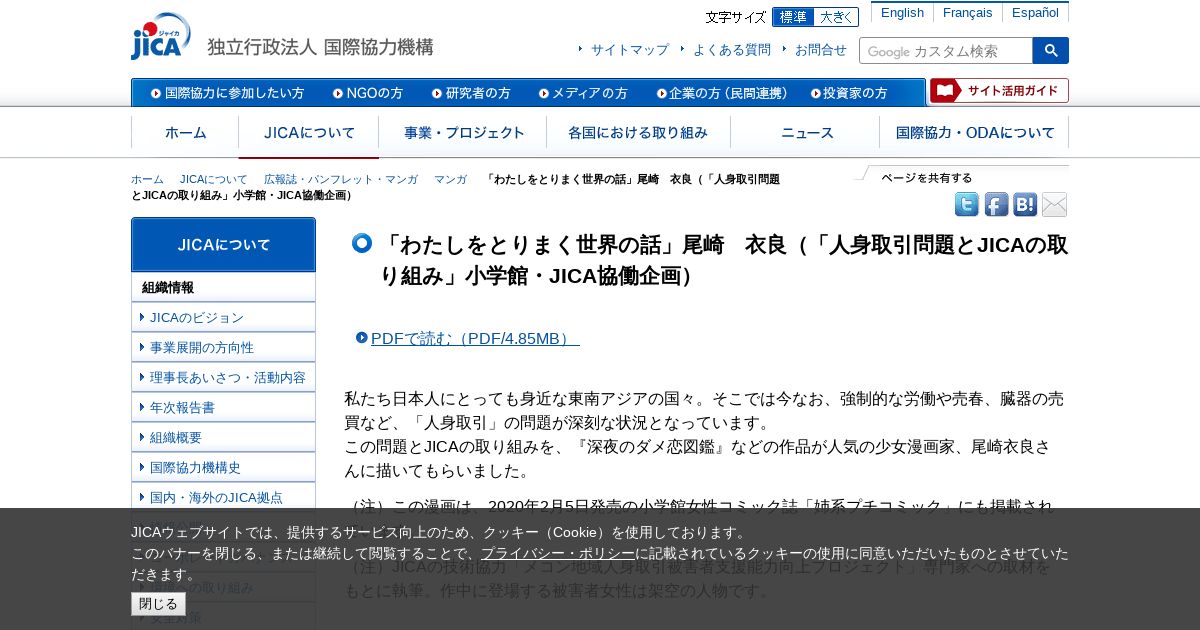Open sidebar 組織概要
1200x630 pixels.
click(223, 437)
